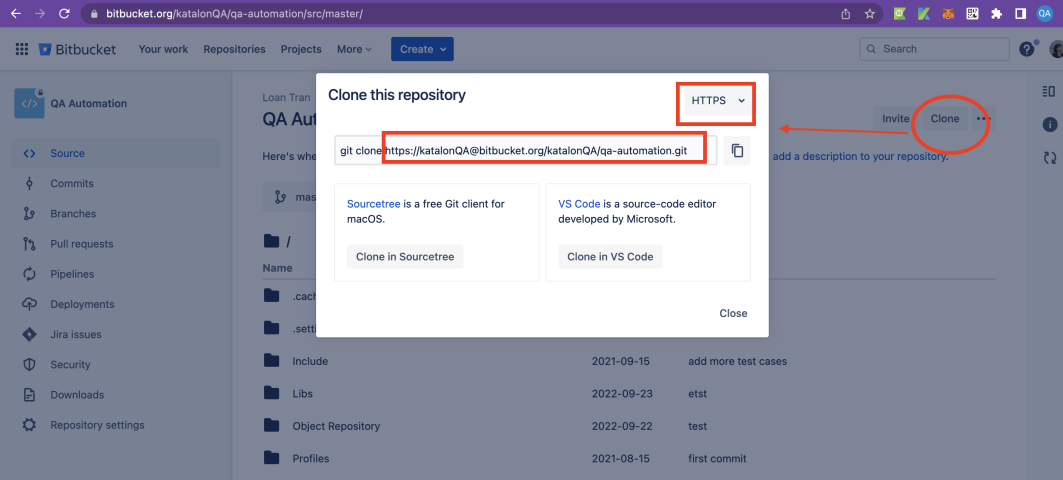Open the Pipelines icon in sidebar
This screenshot has width=1063, height=480.
point(30,274)
